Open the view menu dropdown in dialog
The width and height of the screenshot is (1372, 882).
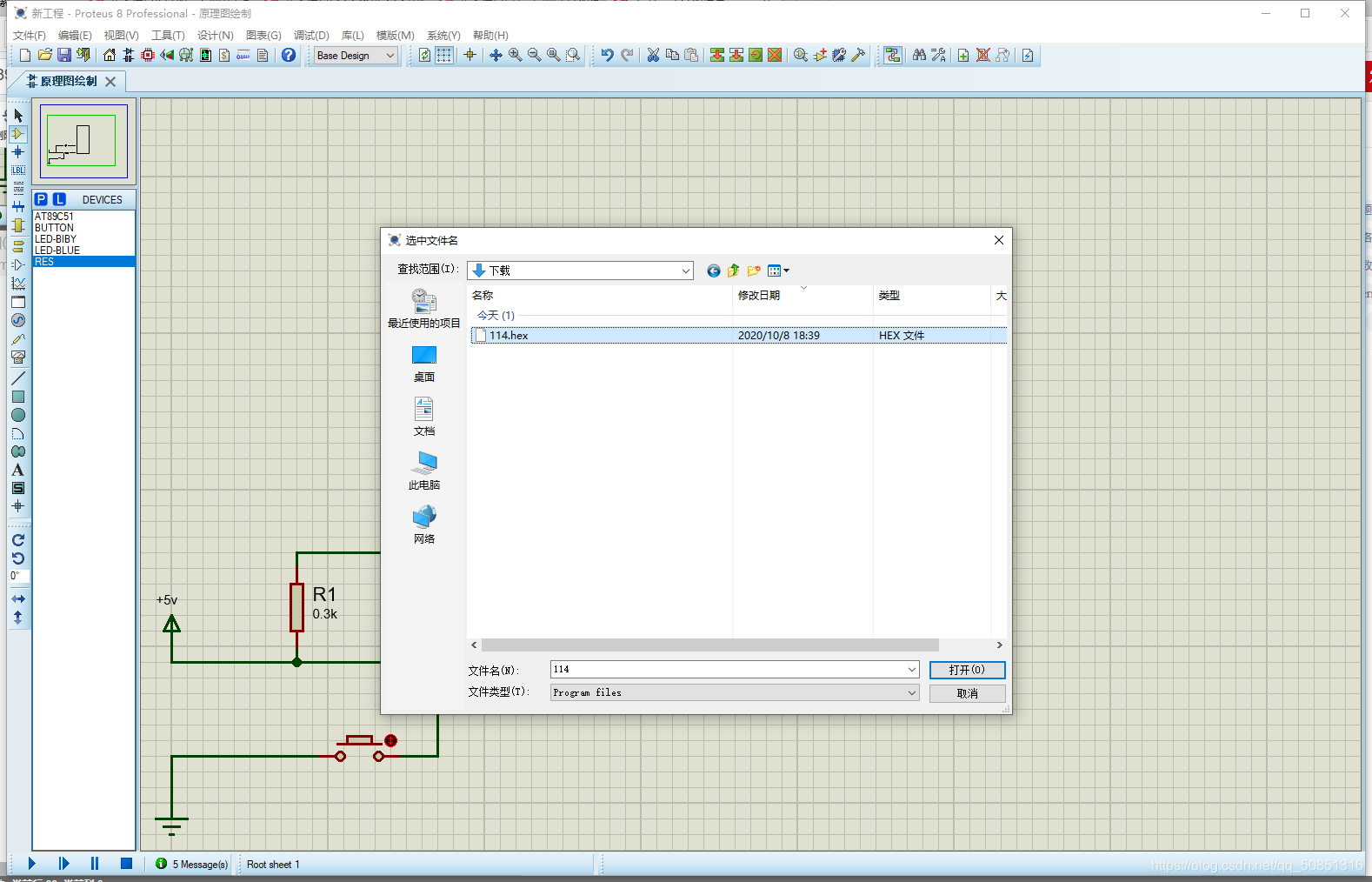[x=779, y=271]
